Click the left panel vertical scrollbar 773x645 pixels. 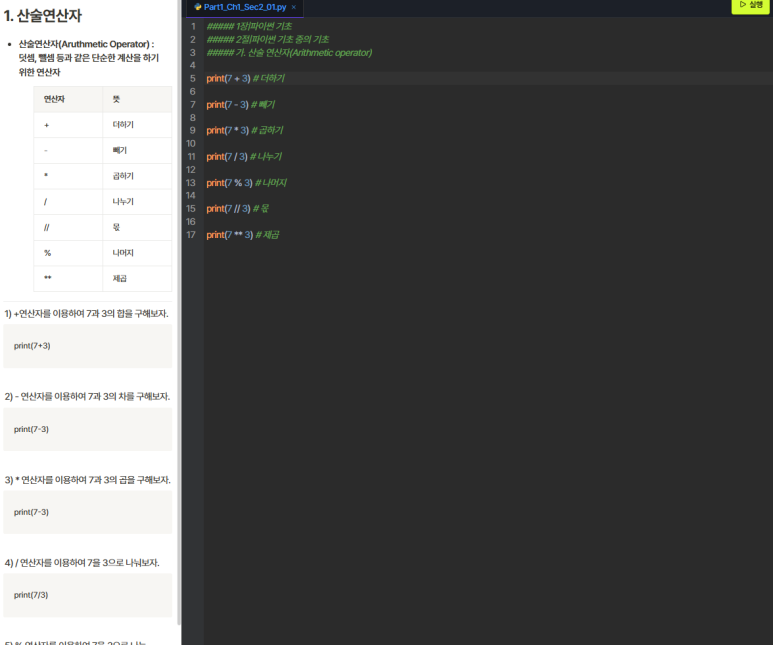tap(178, 311)
